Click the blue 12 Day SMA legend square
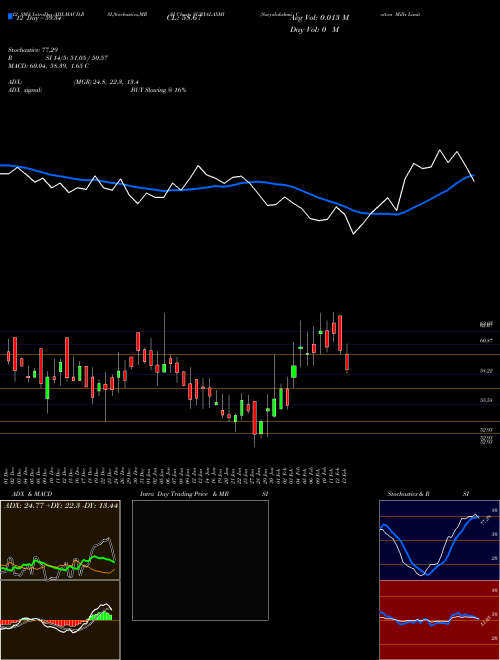Viewport: 500px width, 660px height. pyautogui.click(x=11, y=17)
